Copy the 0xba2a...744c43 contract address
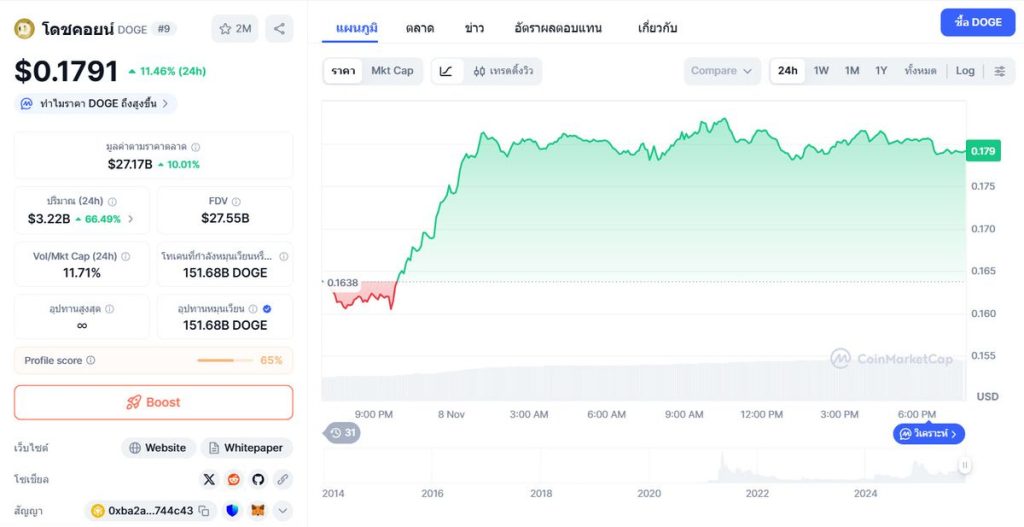Screen dimensions: 1024x527 (203, 511)
